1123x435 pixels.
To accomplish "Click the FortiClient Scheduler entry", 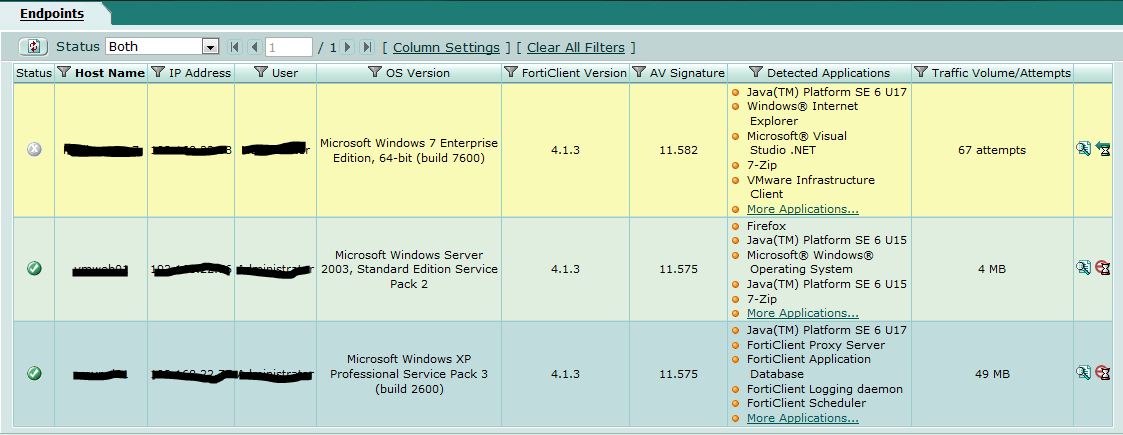I will coord(806,403).
